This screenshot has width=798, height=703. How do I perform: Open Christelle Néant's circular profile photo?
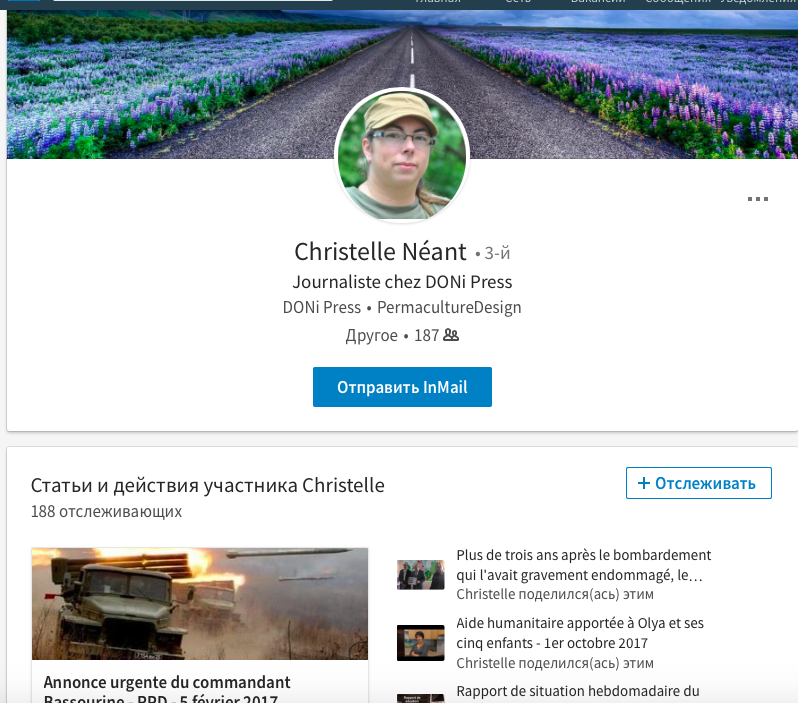402,155
